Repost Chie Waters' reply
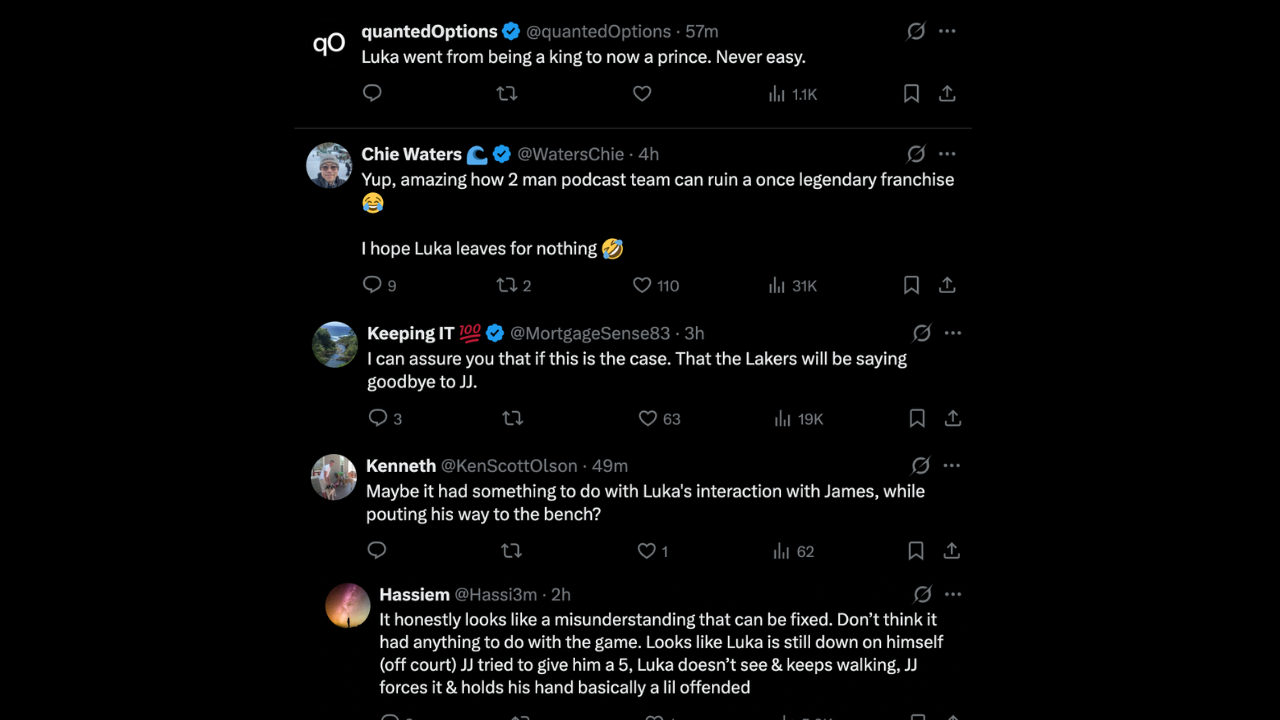Screen dimensions: 1280x720 (x=507, y=285)
